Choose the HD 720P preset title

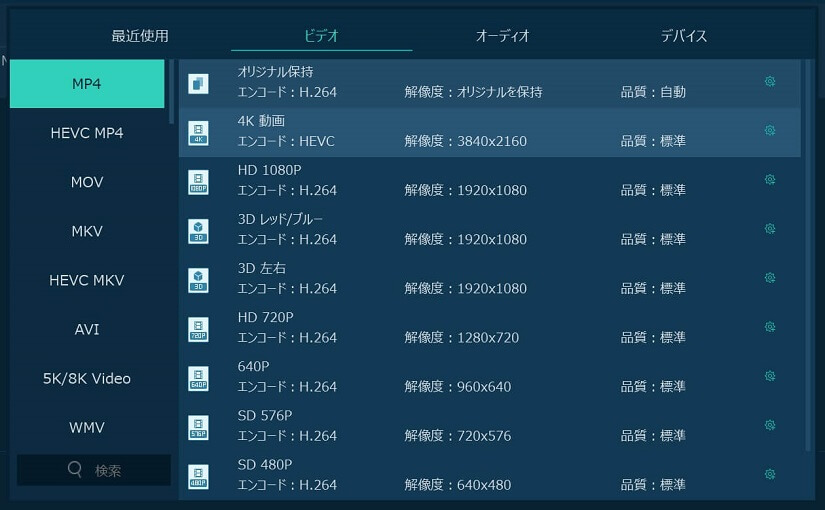point(265,317)
